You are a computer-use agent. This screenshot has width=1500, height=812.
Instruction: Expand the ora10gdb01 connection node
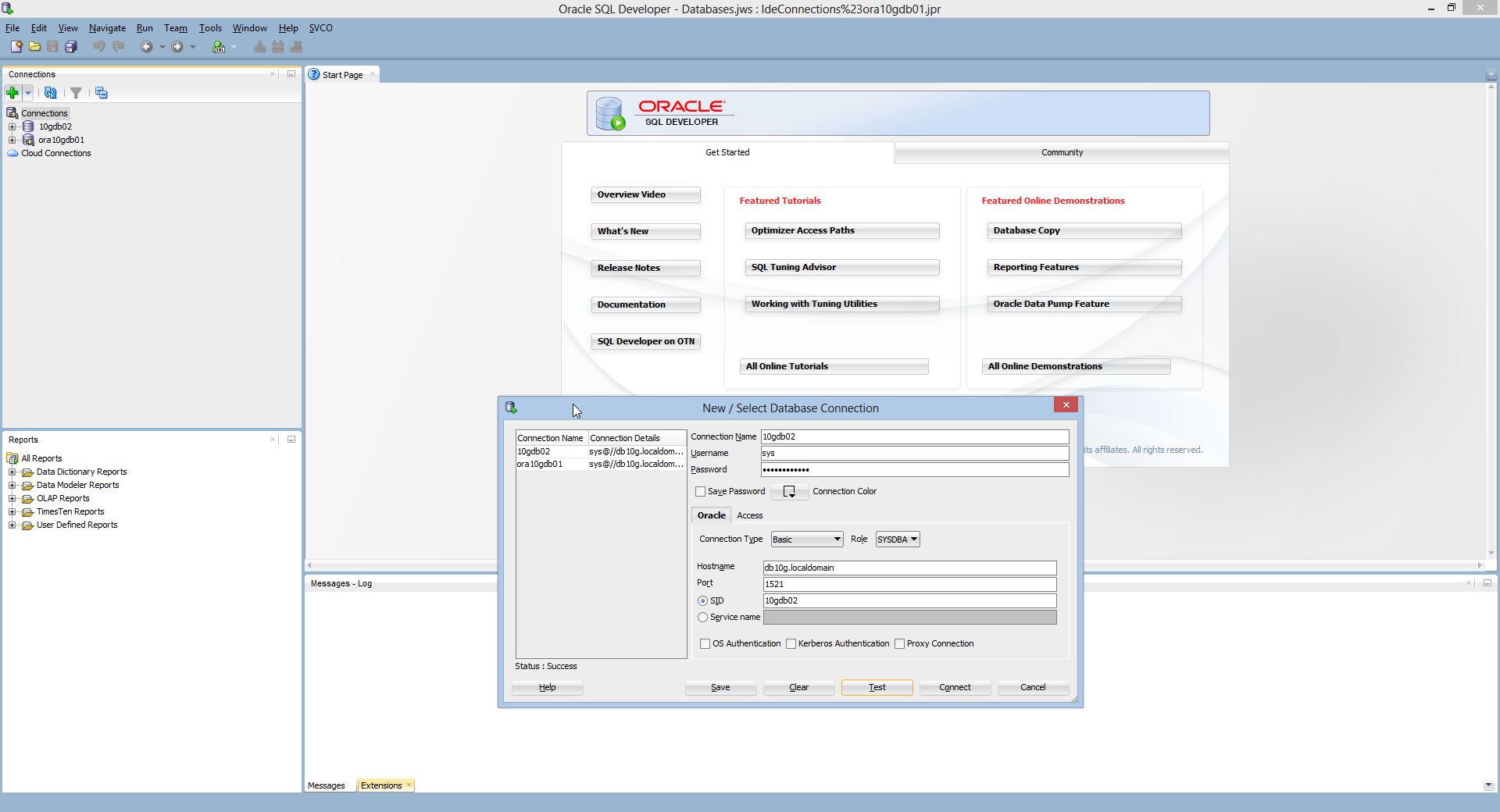[12, 140]
